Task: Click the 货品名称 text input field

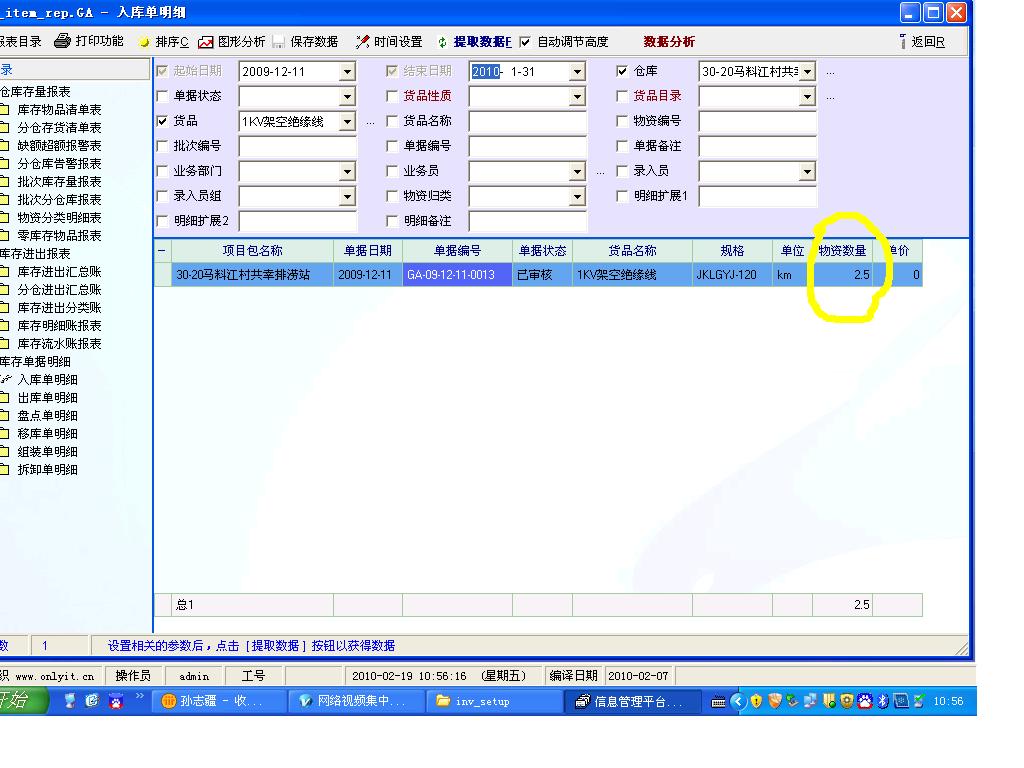Action: (527, 121)
